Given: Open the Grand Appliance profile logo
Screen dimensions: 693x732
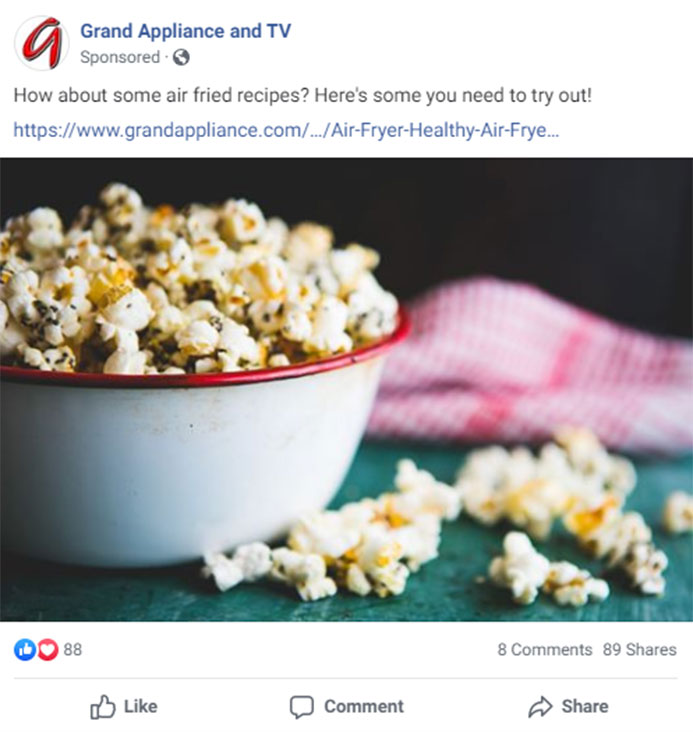Looking at the screenshot, I should pos(41,43).
